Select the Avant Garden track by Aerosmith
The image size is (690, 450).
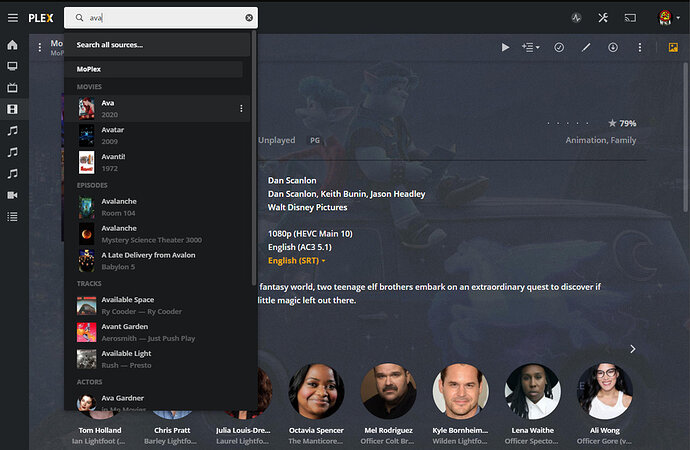point(158,332)
